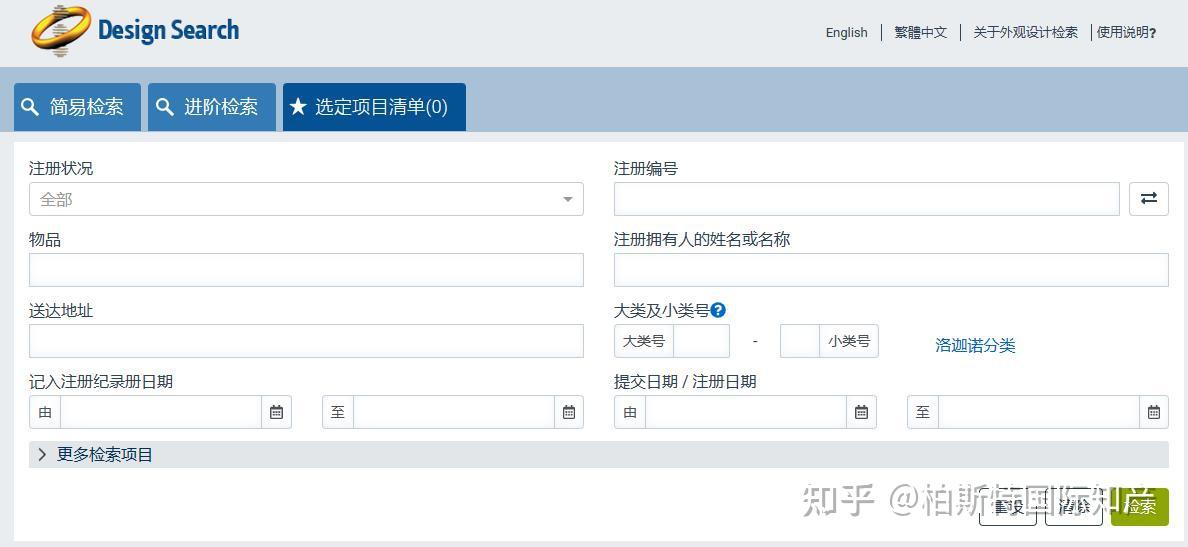Open the 使用说明 help link
The width and height of the screenshot is (1188, 547).
[x=1126, y=33]
